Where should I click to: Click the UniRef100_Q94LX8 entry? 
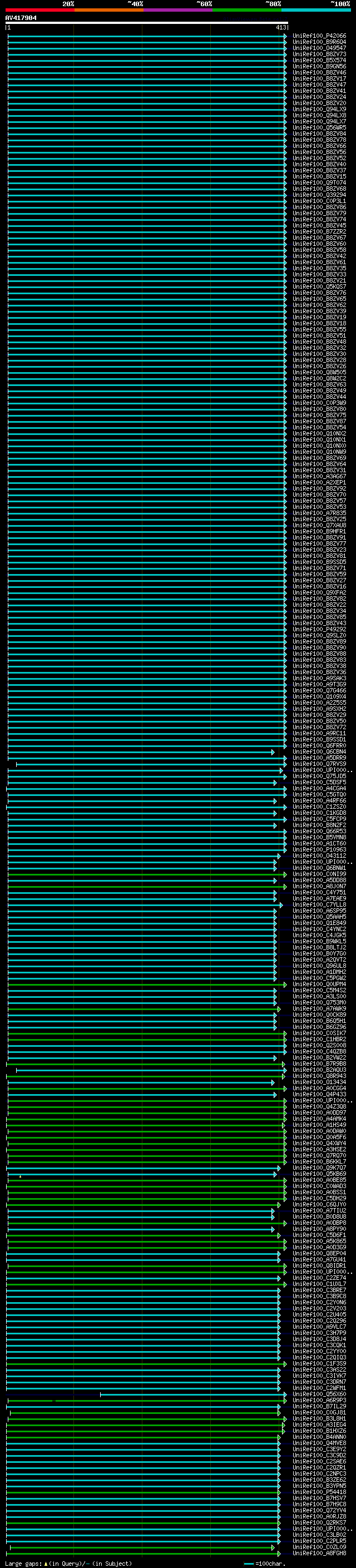coord(319,116)
